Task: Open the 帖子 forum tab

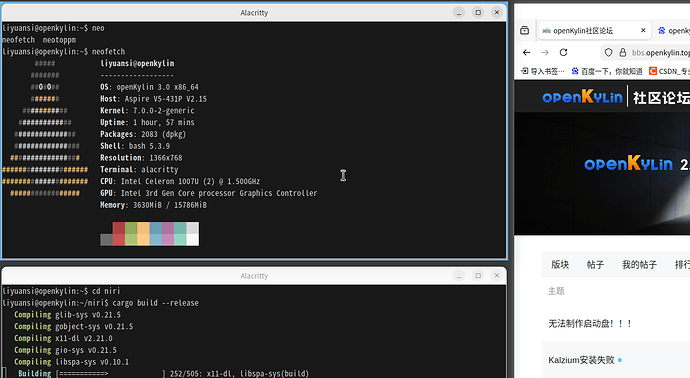Action: (595, 264)
